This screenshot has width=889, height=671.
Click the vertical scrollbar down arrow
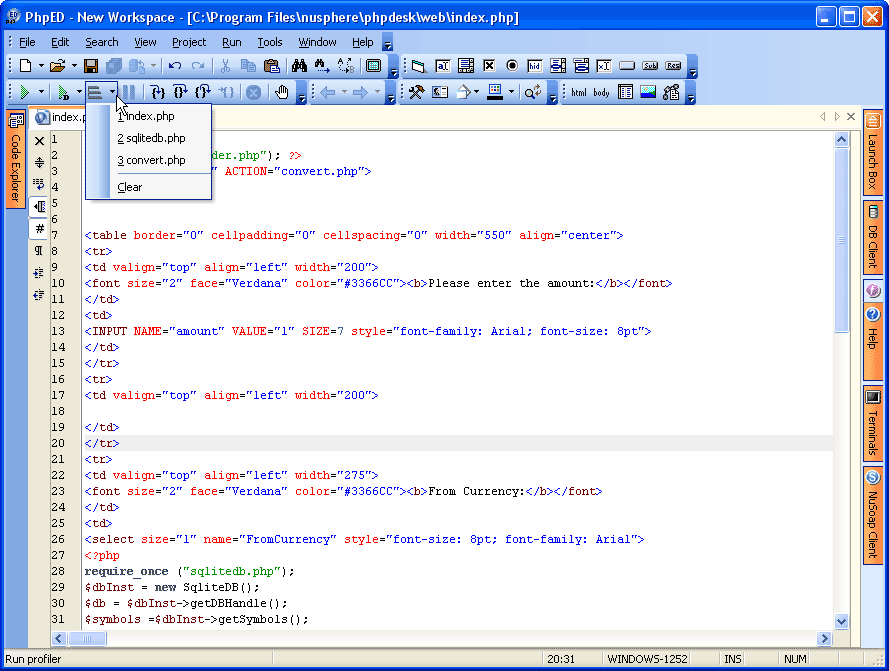coord(840,621)
